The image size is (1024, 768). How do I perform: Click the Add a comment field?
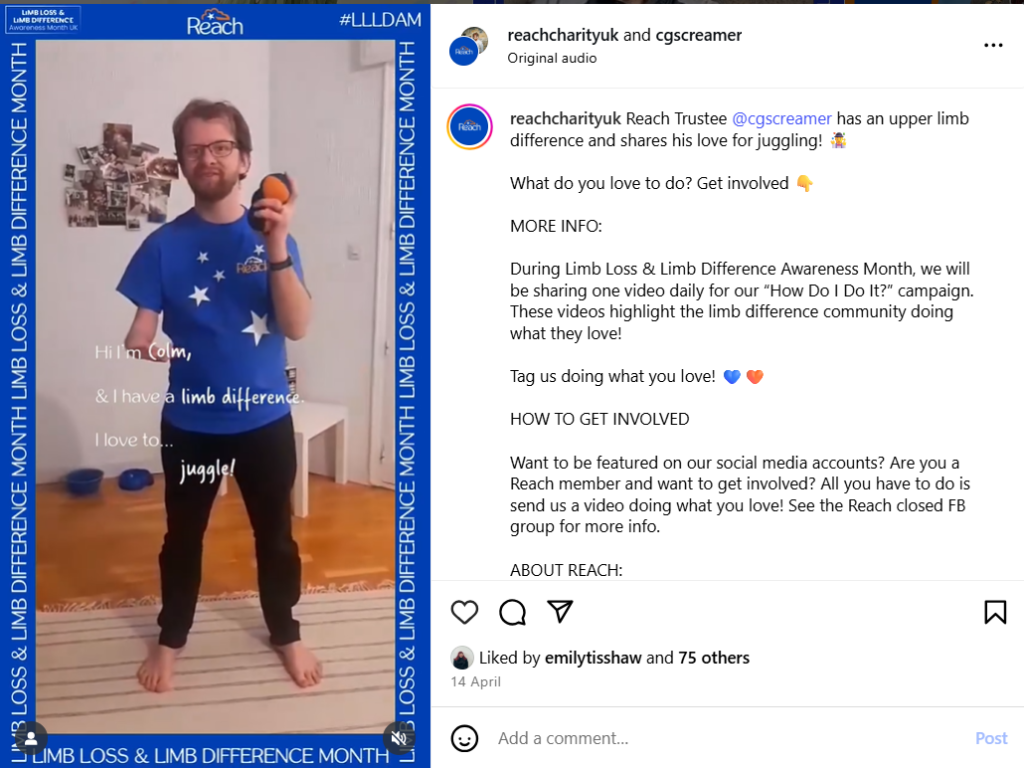pos(728,738)
